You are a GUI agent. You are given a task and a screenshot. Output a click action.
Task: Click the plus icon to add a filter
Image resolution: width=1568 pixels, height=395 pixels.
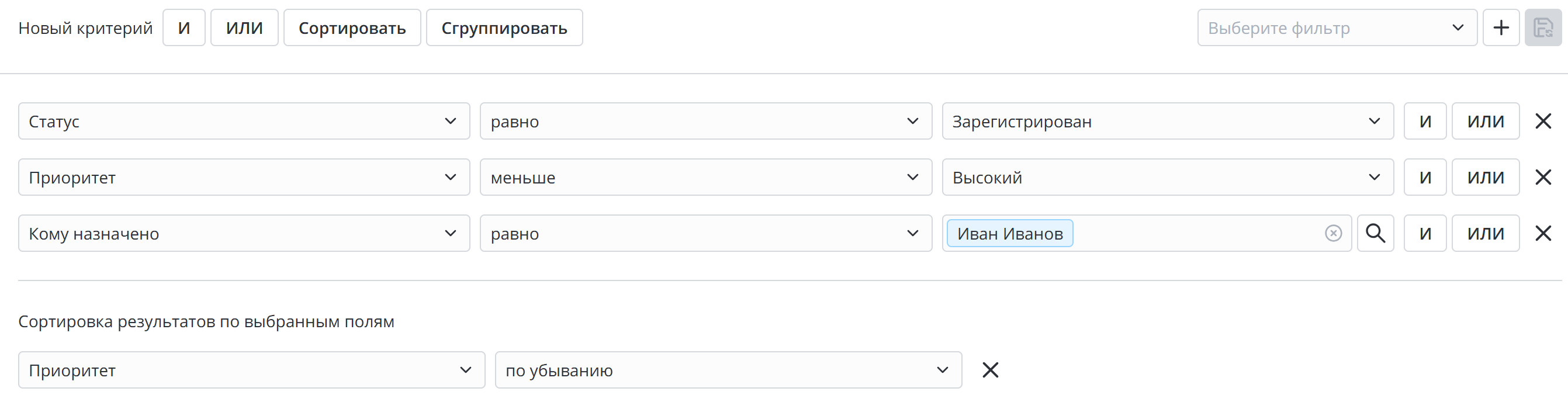click(1500, 28)
